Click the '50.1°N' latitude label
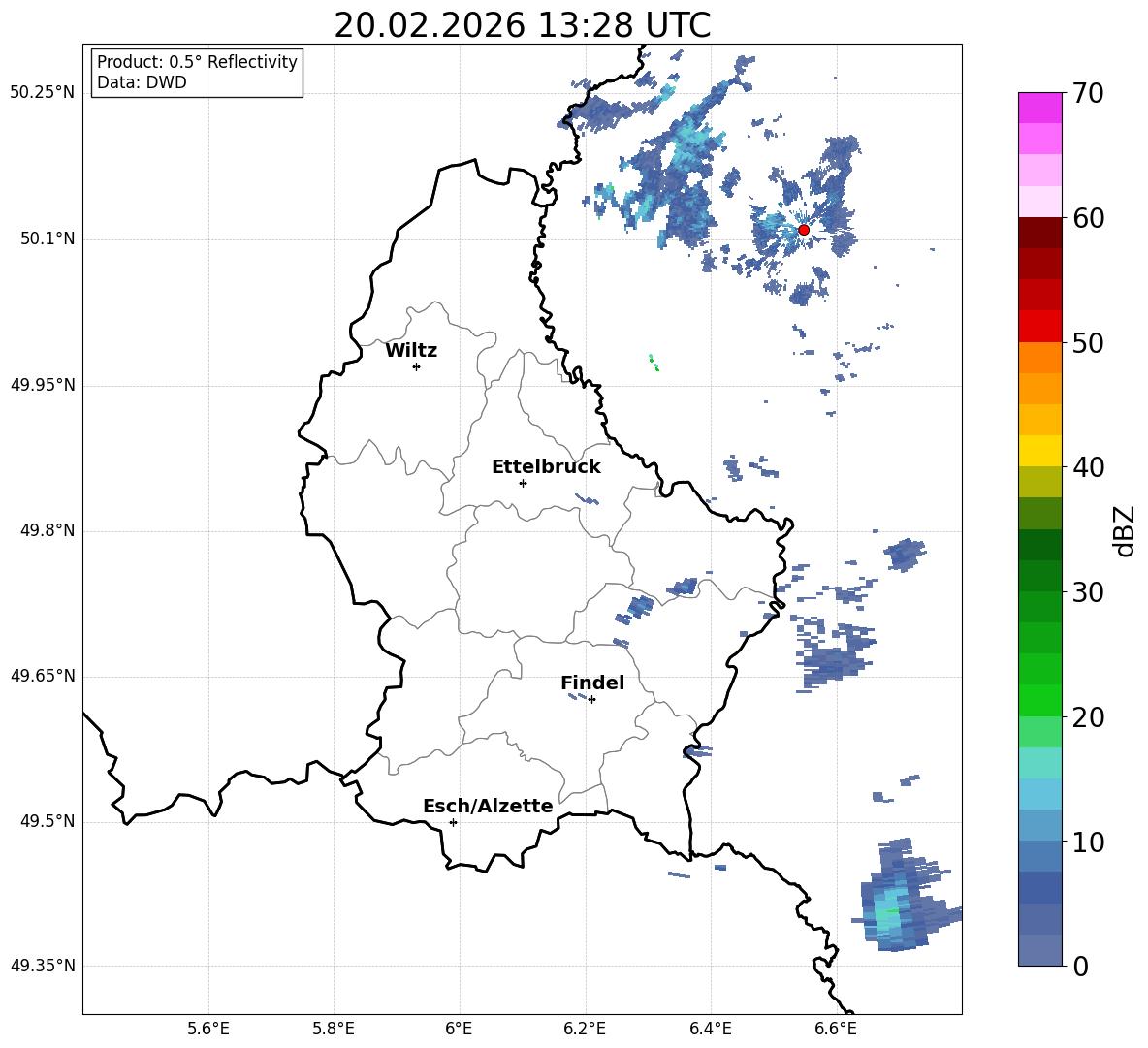This screenshot has width=1148, height=1048. (x=48, y=238)
